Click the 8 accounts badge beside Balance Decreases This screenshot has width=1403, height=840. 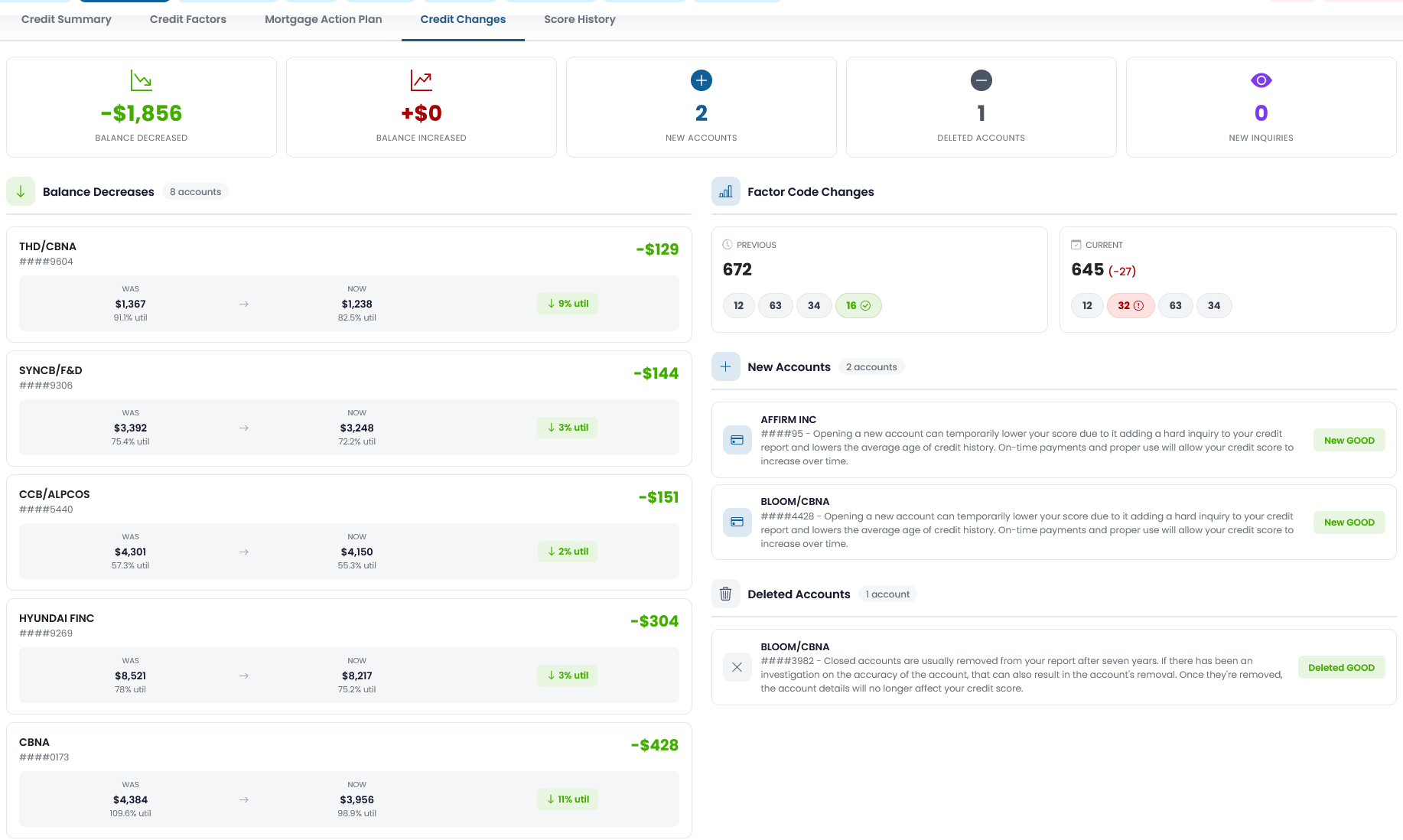[195, 191]
